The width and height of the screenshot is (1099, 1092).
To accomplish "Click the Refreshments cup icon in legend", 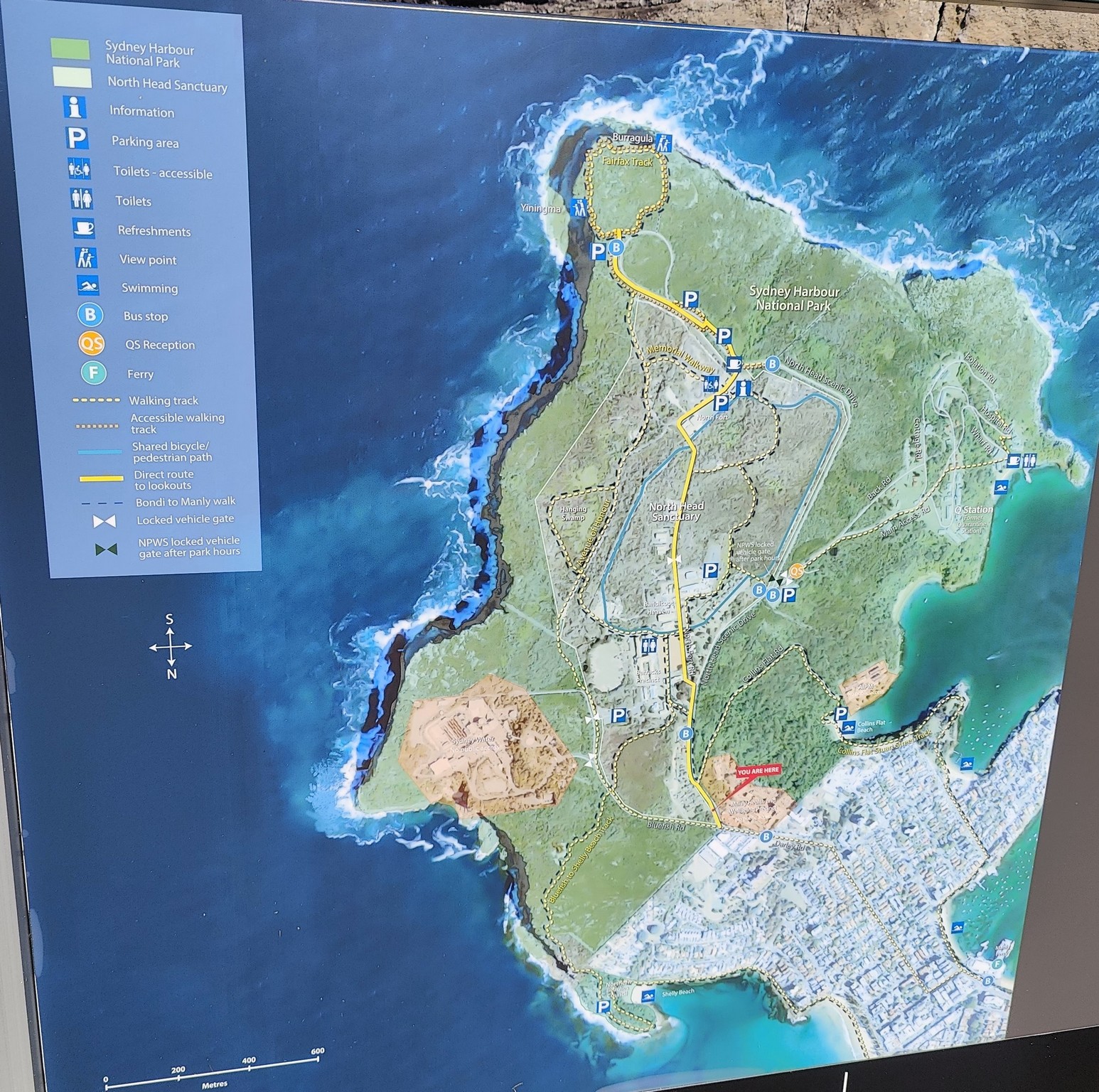I will [84, 228].
